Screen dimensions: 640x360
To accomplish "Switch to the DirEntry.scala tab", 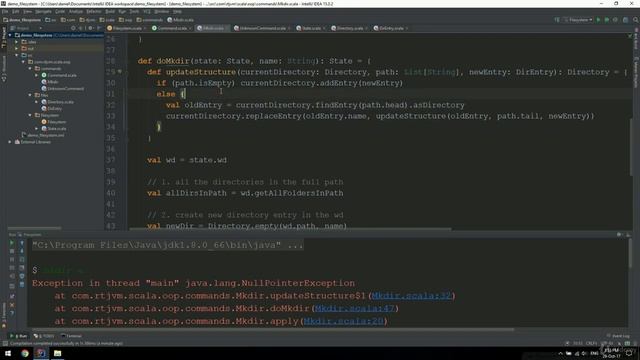I will [x=391, y=28].
